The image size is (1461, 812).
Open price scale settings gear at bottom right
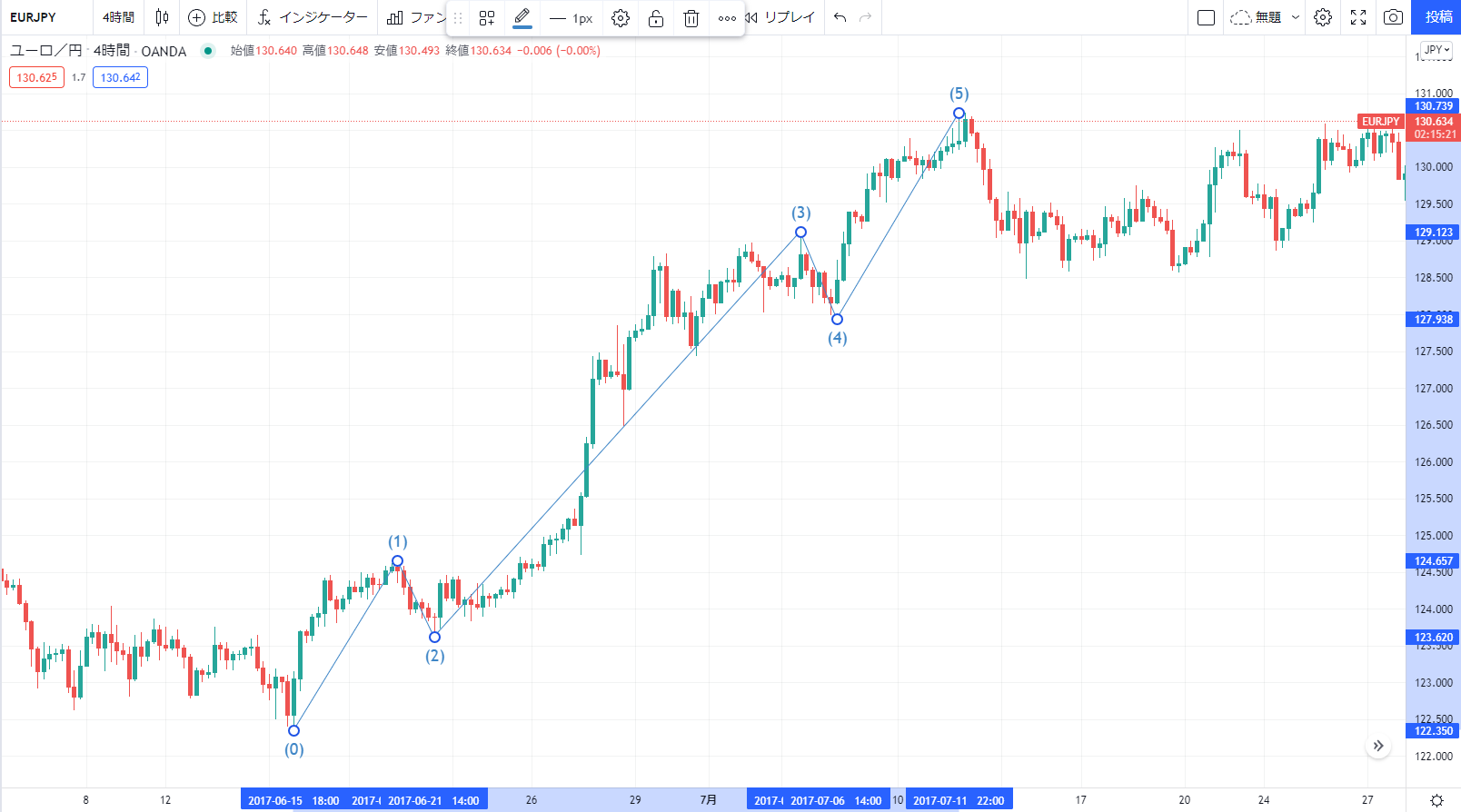point(1436,800)
